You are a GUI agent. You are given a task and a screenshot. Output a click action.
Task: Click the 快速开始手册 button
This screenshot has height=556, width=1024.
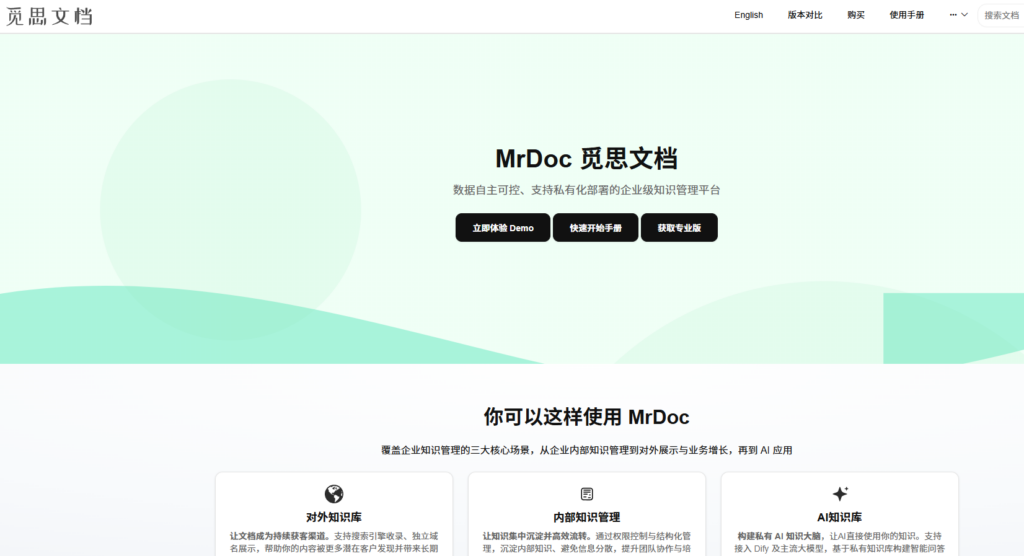click(x=595, y=228)
